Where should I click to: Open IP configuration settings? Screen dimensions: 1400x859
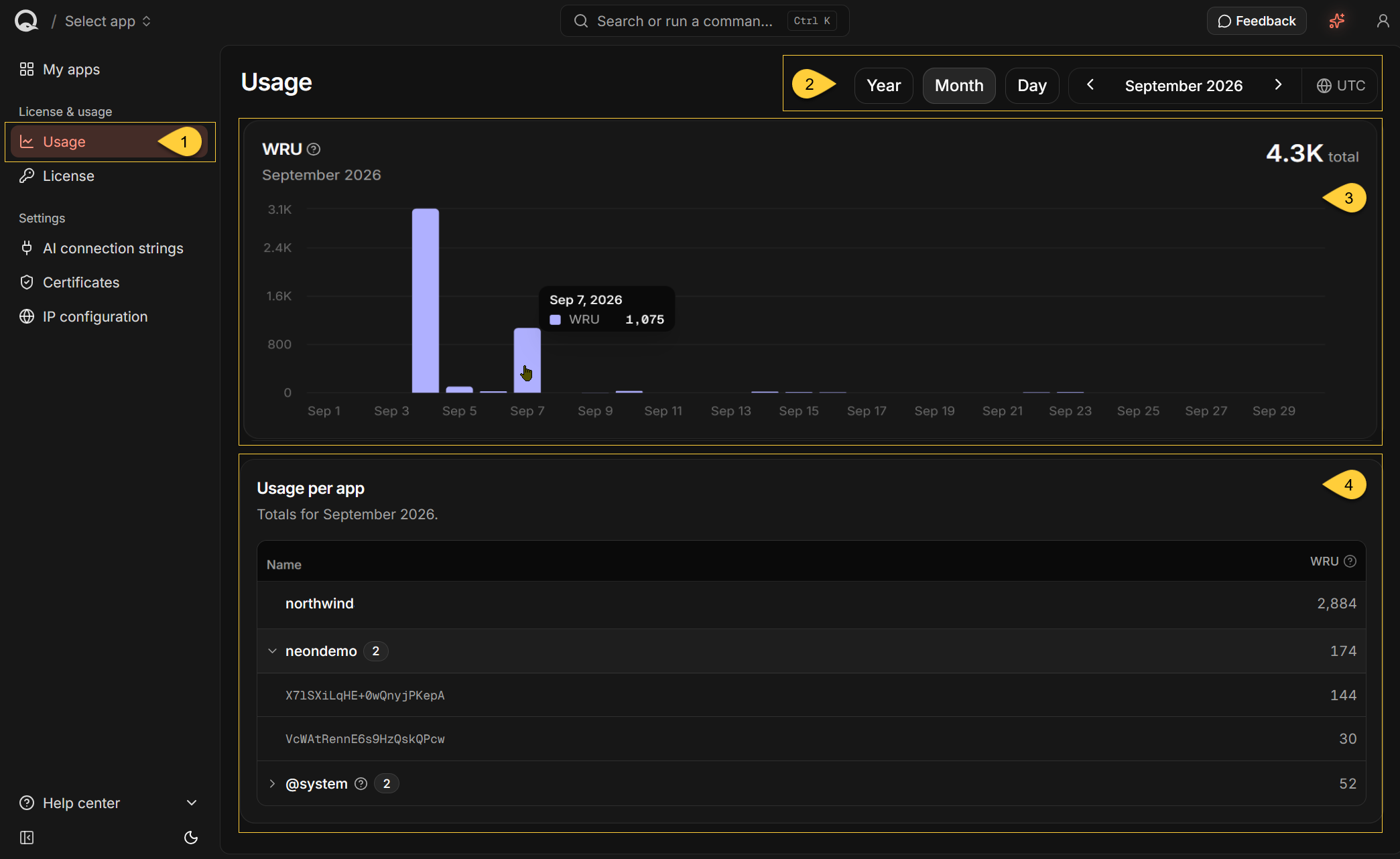point(95,316)
